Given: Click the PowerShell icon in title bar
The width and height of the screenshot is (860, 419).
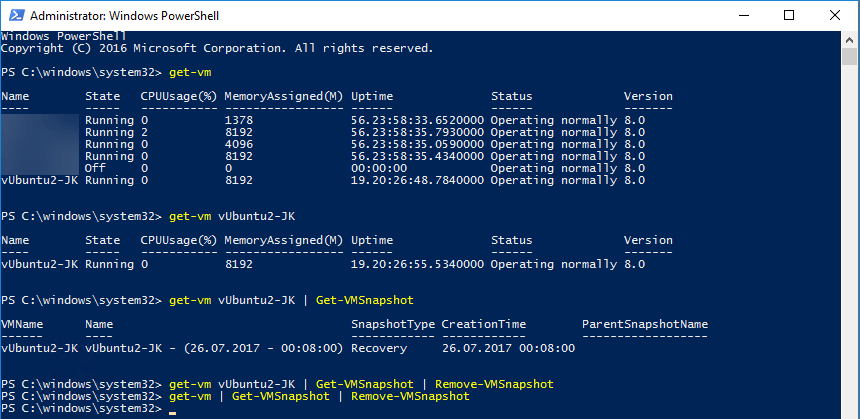Looking at the screenshot, I should (x=15, y=15).
